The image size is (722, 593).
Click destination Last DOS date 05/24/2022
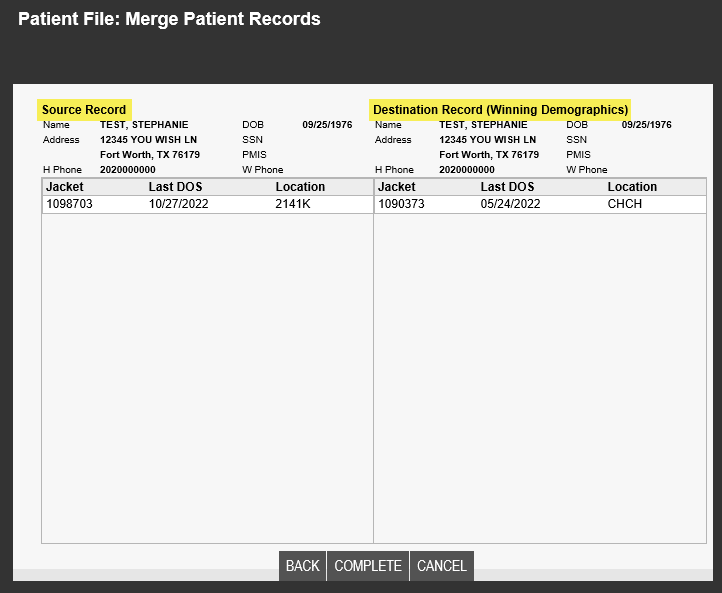click(510, 204)
